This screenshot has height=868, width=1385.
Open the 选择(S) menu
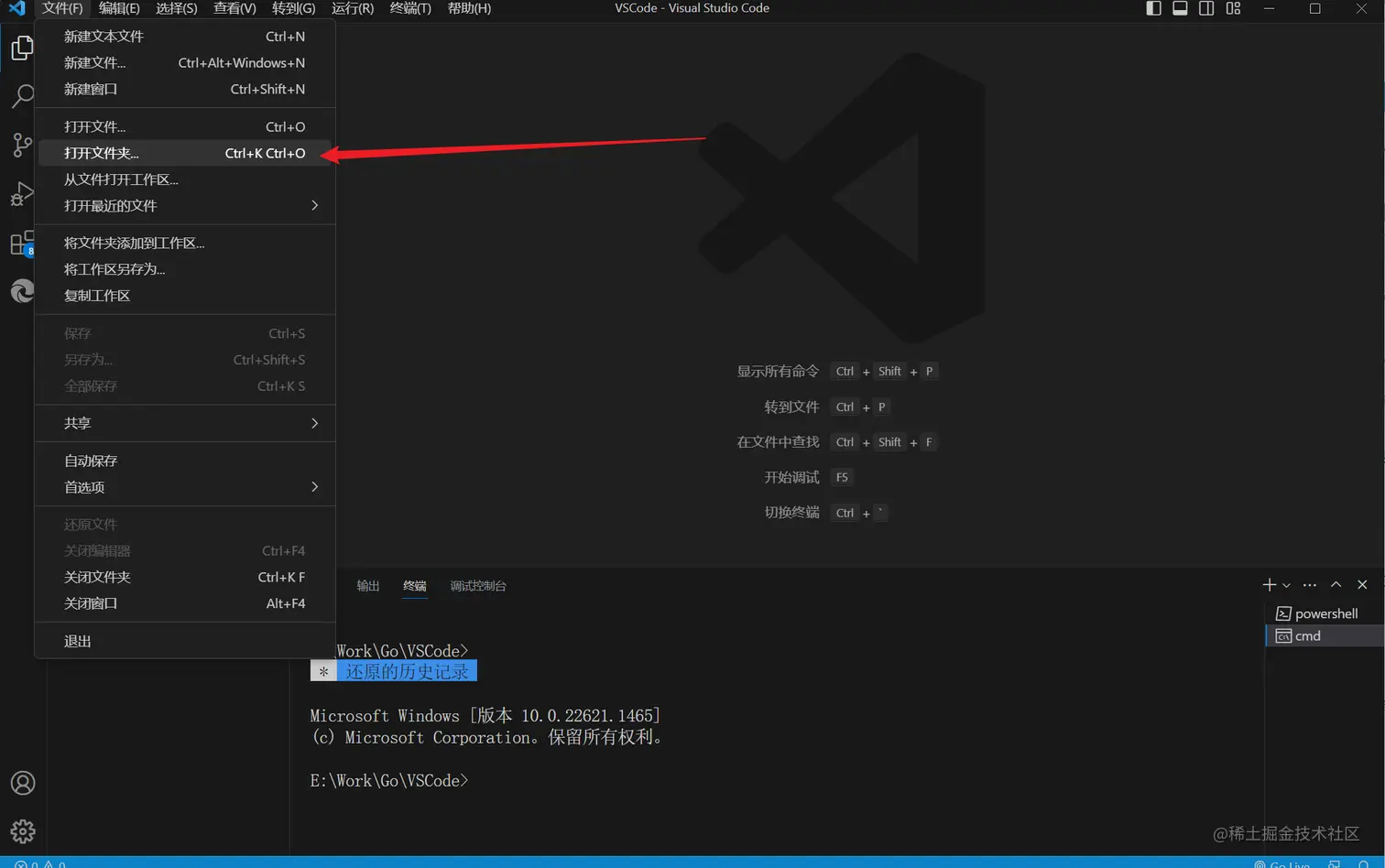point(177,8)
